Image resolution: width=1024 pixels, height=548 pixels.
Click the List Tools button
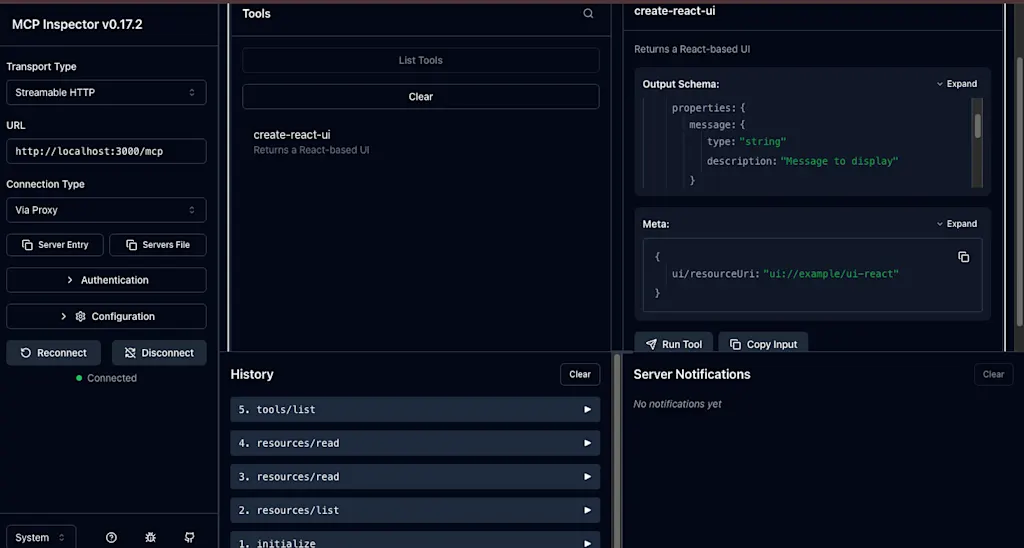(x=421, y=60)
